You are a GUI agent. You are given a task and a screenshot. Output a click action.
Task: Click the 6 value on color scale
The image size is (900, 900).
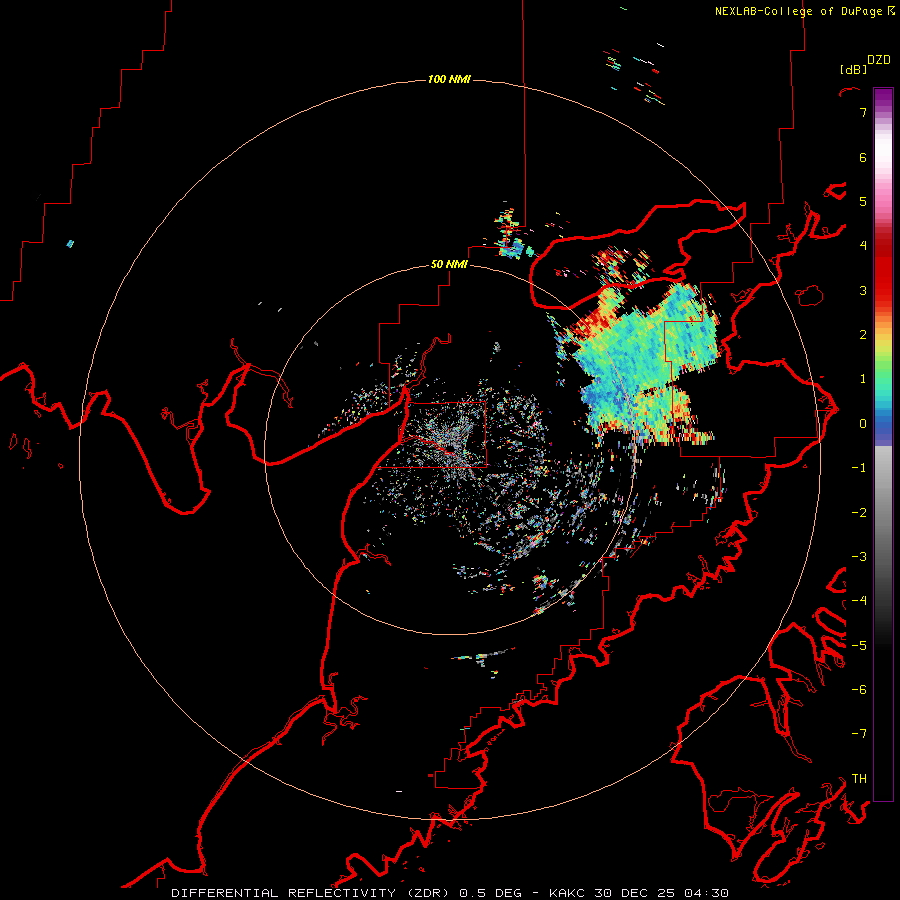863,157
